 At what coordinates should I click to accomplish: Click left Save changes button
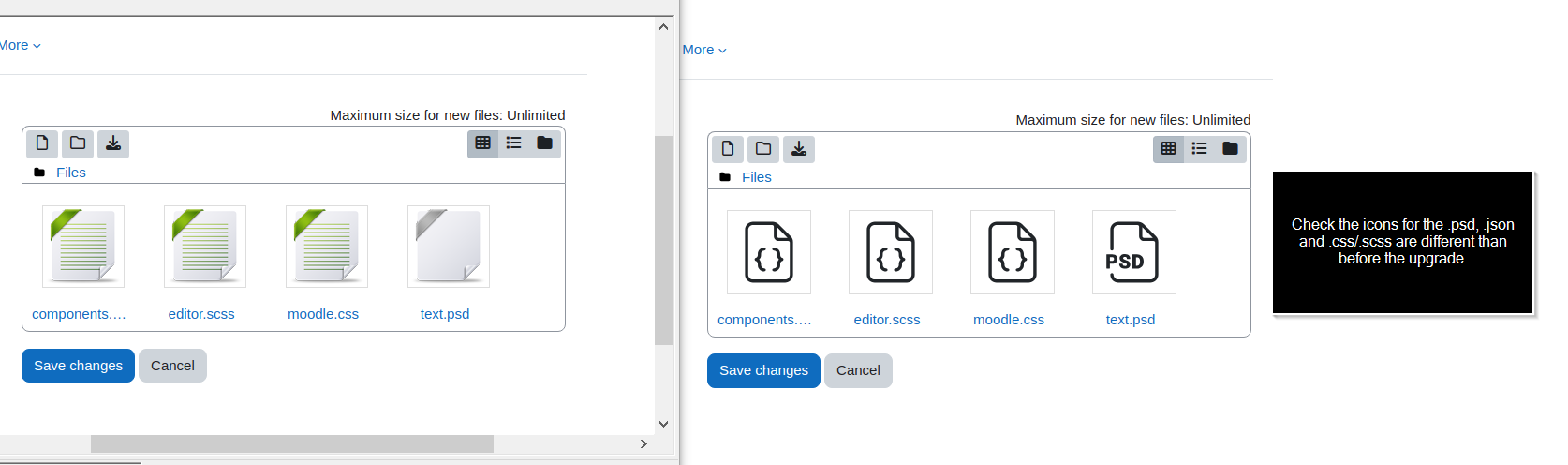coord(78,366)
